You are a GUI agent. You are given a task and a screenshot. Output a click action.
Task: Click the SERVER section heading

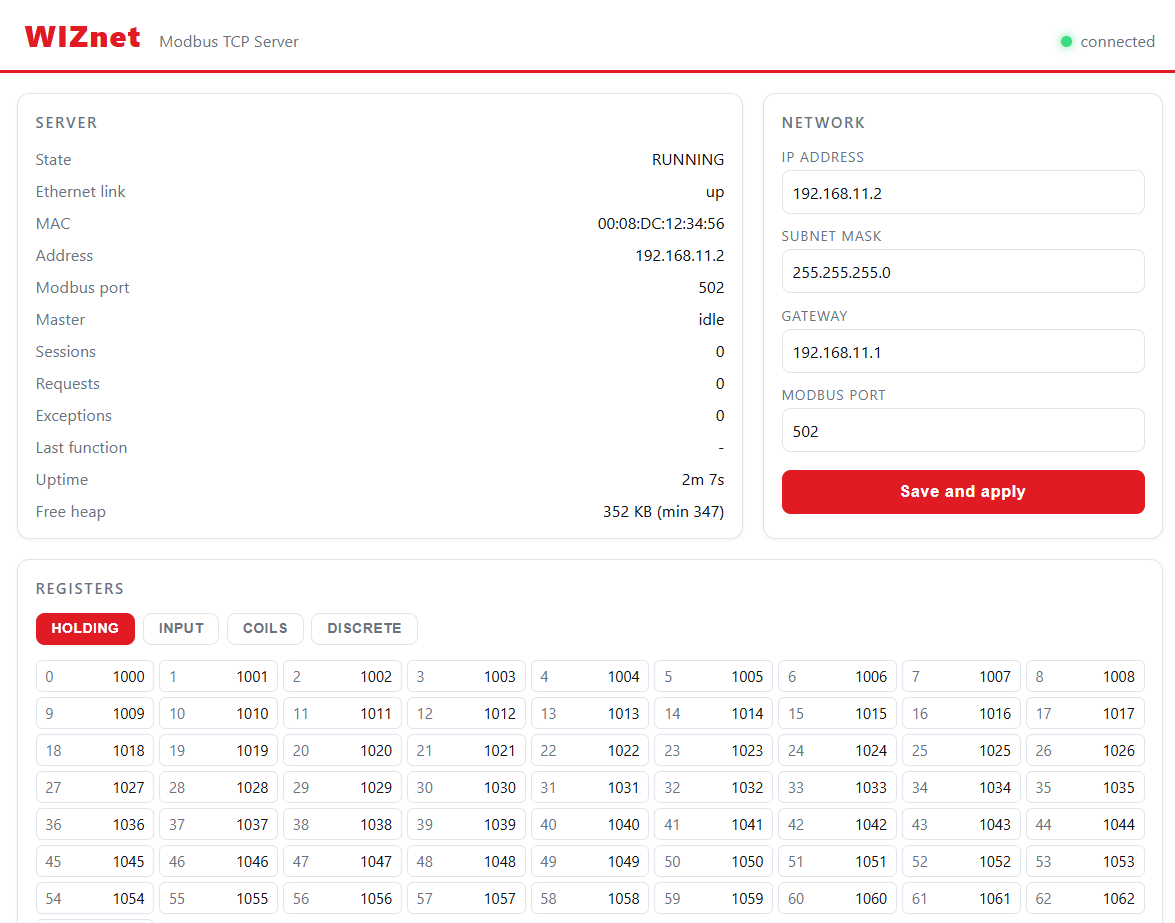click(x=66, y=123)
